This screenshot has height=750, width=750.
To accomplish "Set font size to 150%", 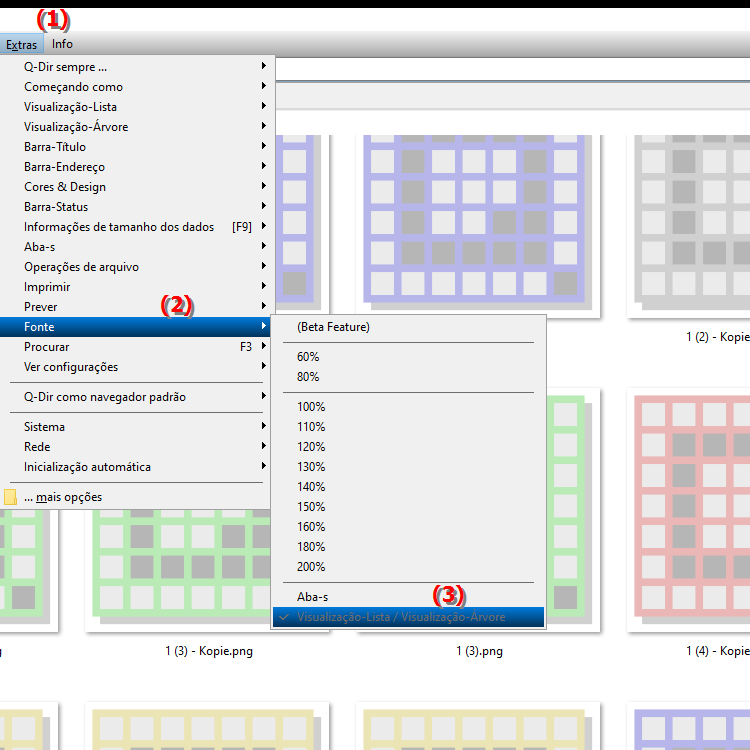I will point(408,507).
